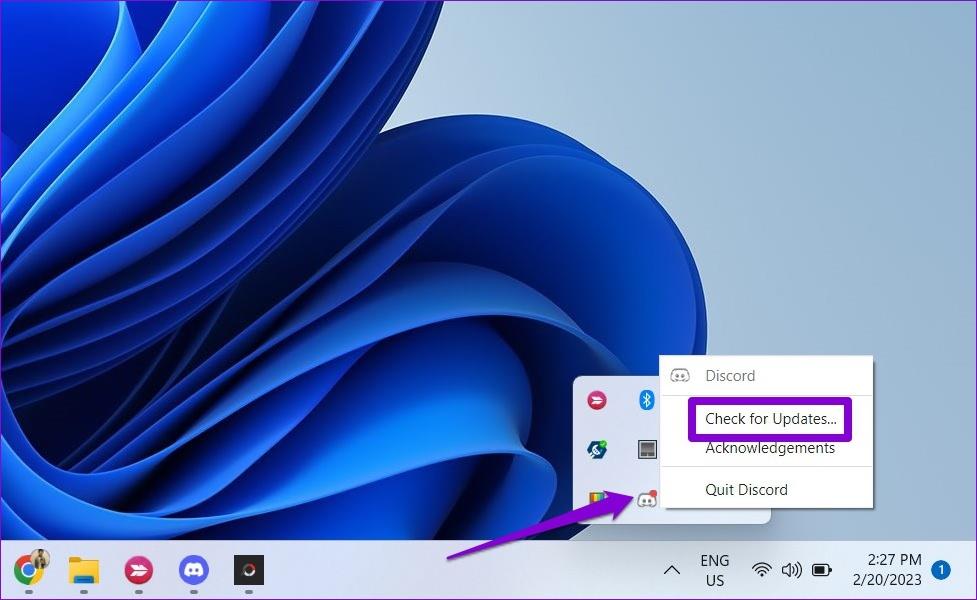Open the notification count badge

[x=940, y=569]
